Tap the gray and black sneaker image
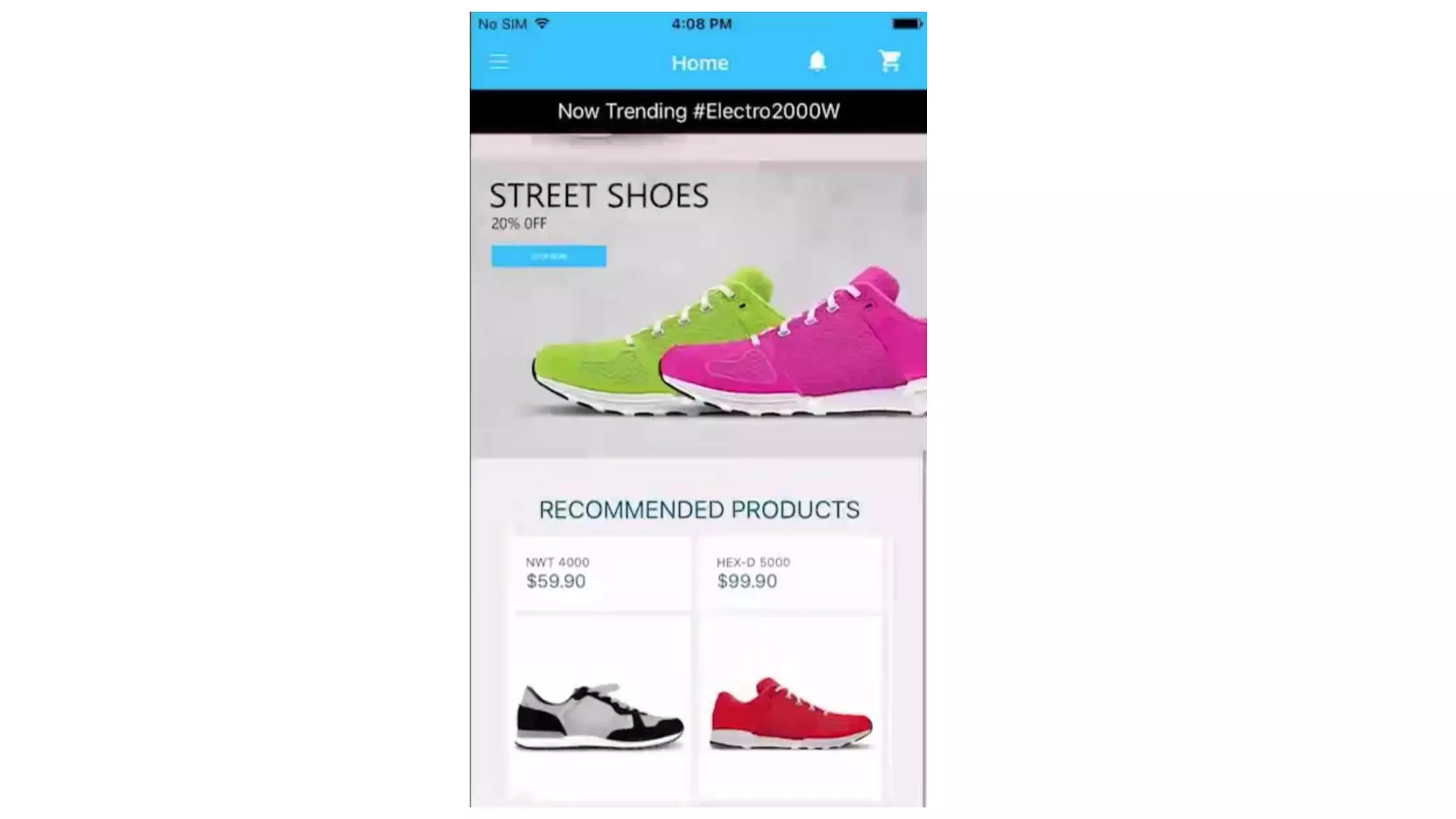Screen dimensions: 1456x819 coord(599,716)
